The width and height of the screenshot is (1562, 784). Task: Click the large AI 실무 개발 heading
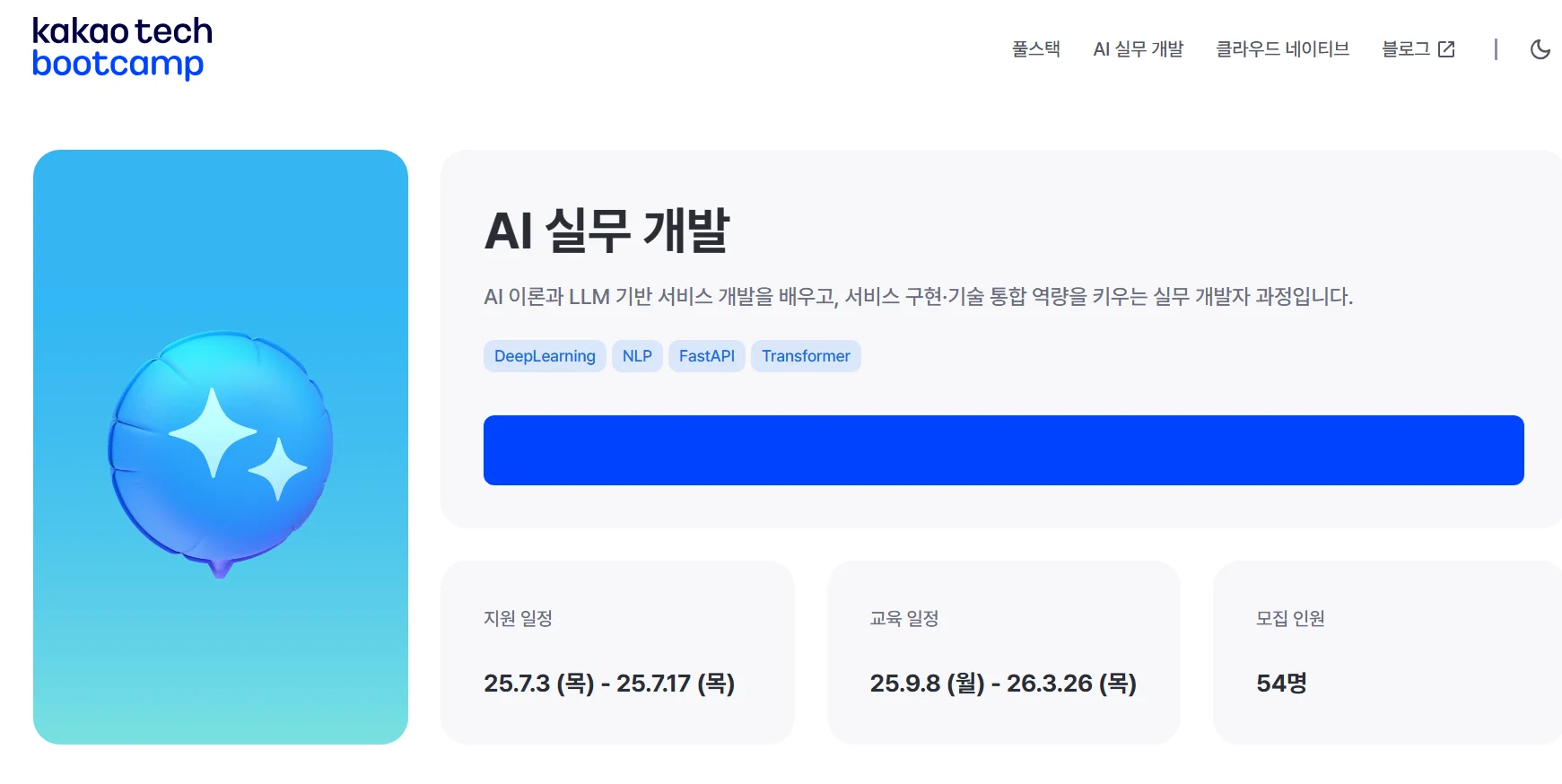pos(606,231)
